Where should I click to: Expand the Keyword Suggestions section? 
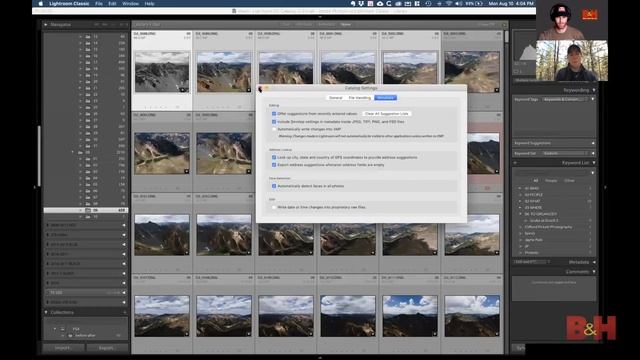point(593,143)
